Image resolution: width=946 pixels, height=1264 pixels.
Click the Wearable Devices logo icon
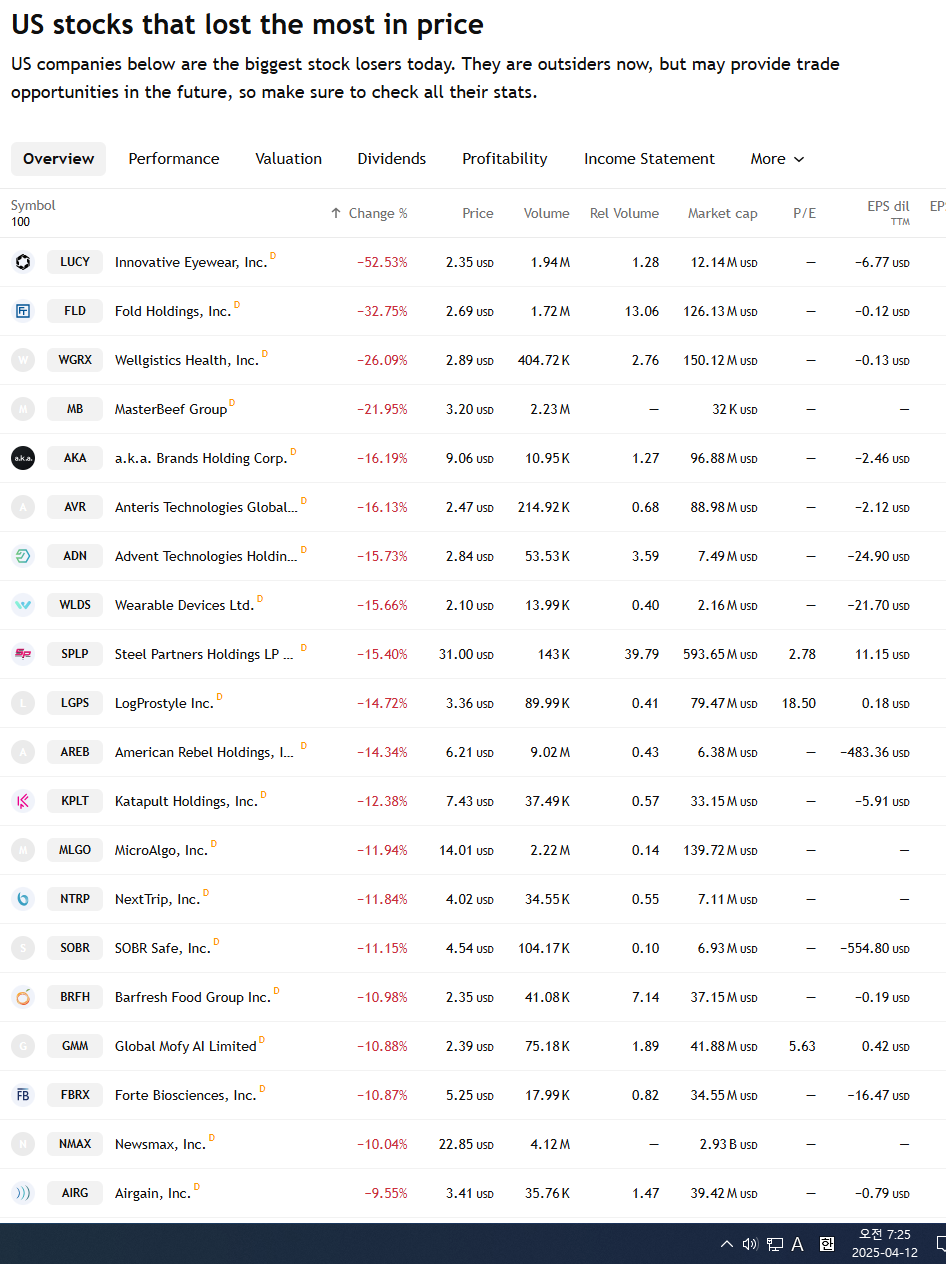tap(23, 605)
